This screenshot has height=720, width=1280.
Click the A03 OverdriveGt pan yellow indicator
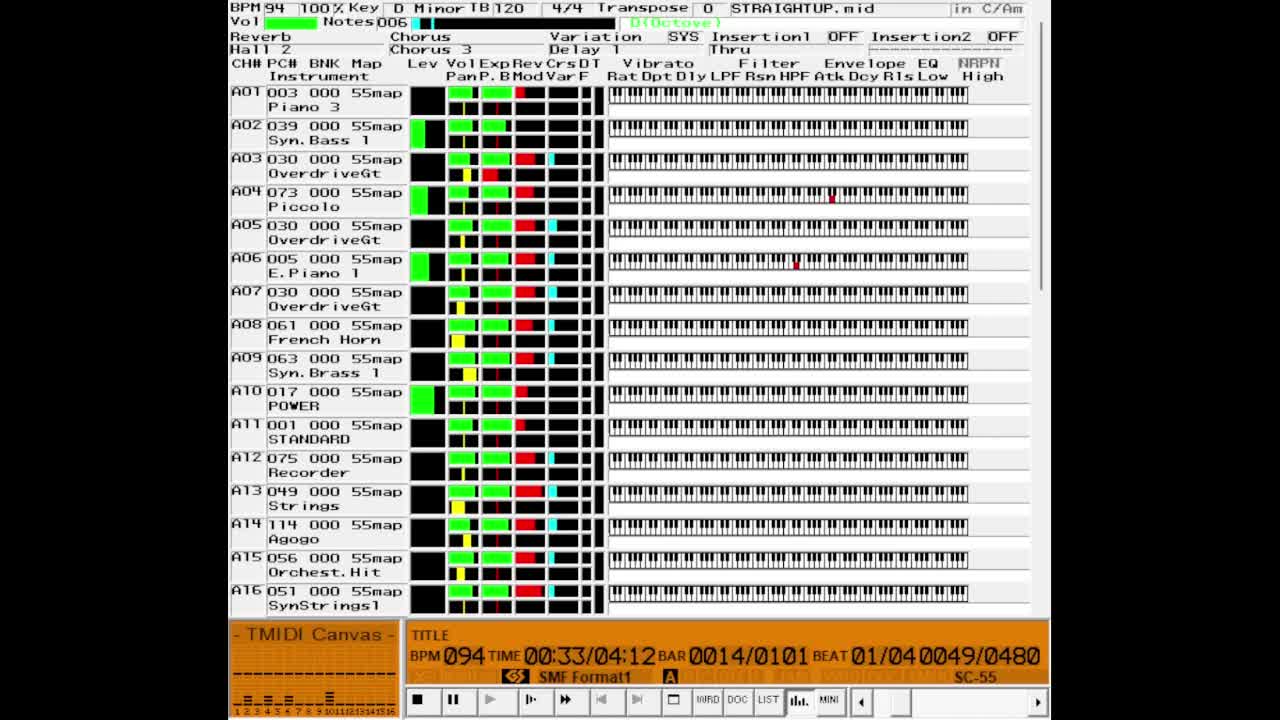467,175
